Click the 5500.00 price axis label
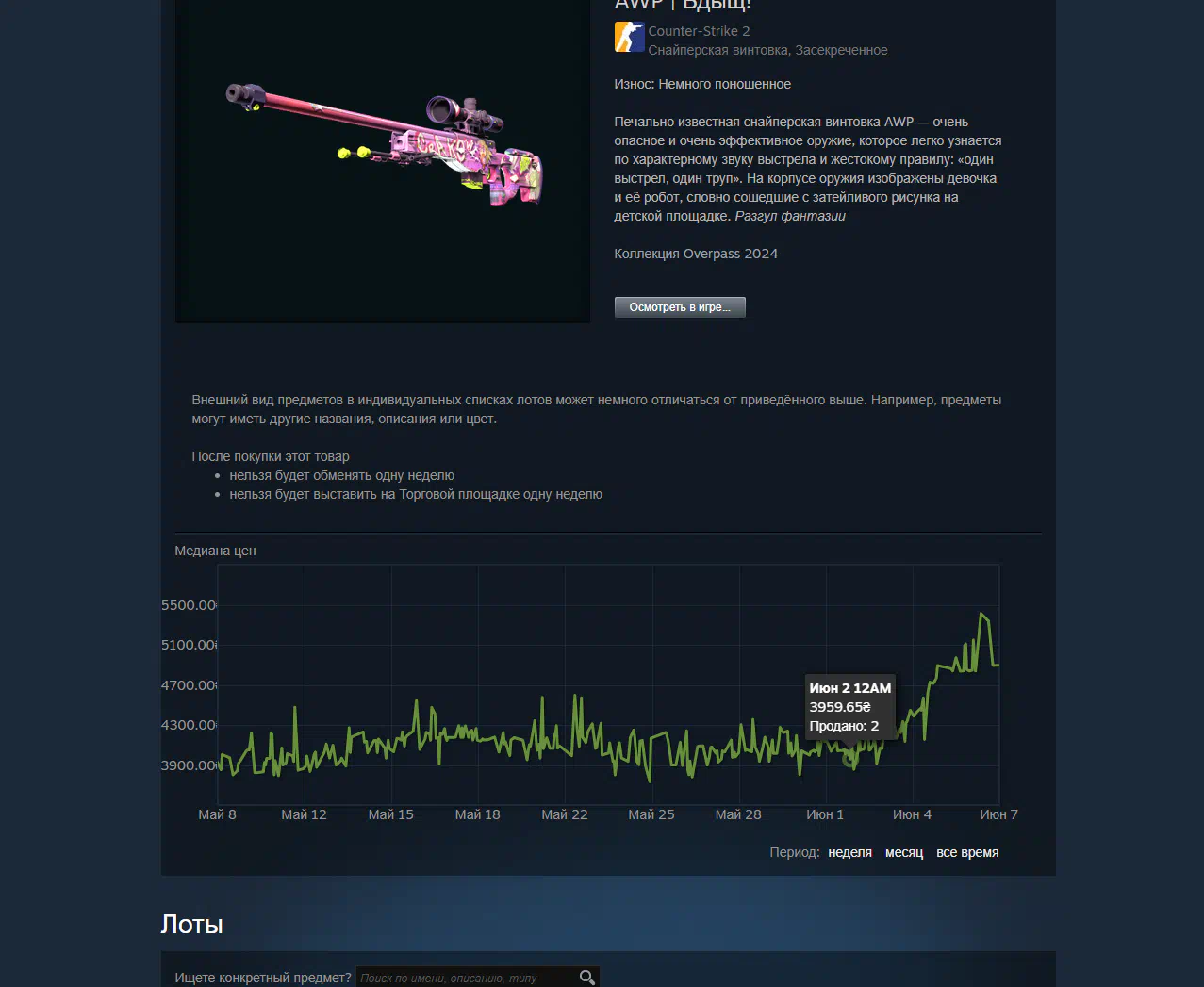Screen dimensions: 1204x987 (x=190, y=605)
